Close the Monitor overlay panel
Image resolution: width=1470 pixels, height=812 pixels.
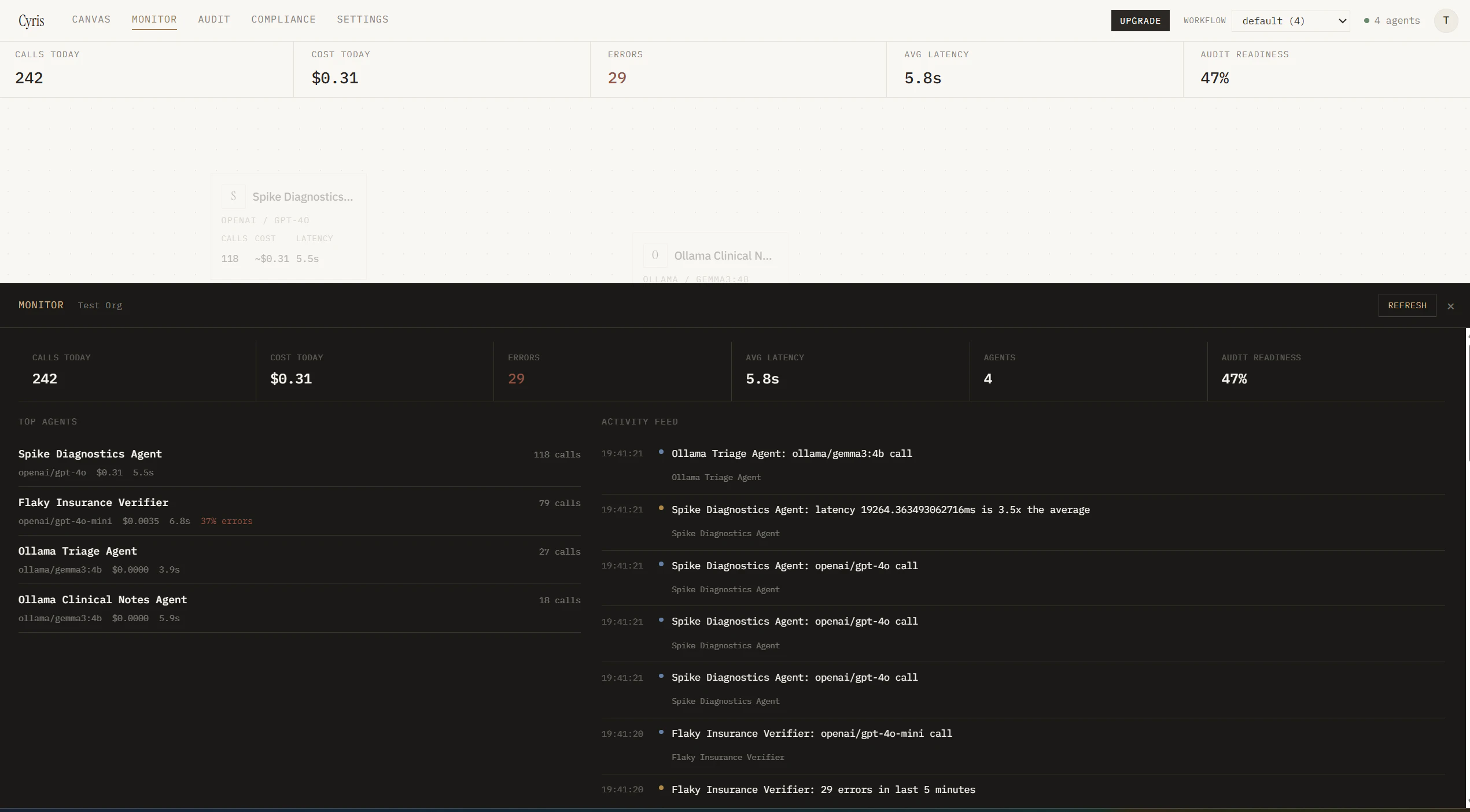[1451, 306]
